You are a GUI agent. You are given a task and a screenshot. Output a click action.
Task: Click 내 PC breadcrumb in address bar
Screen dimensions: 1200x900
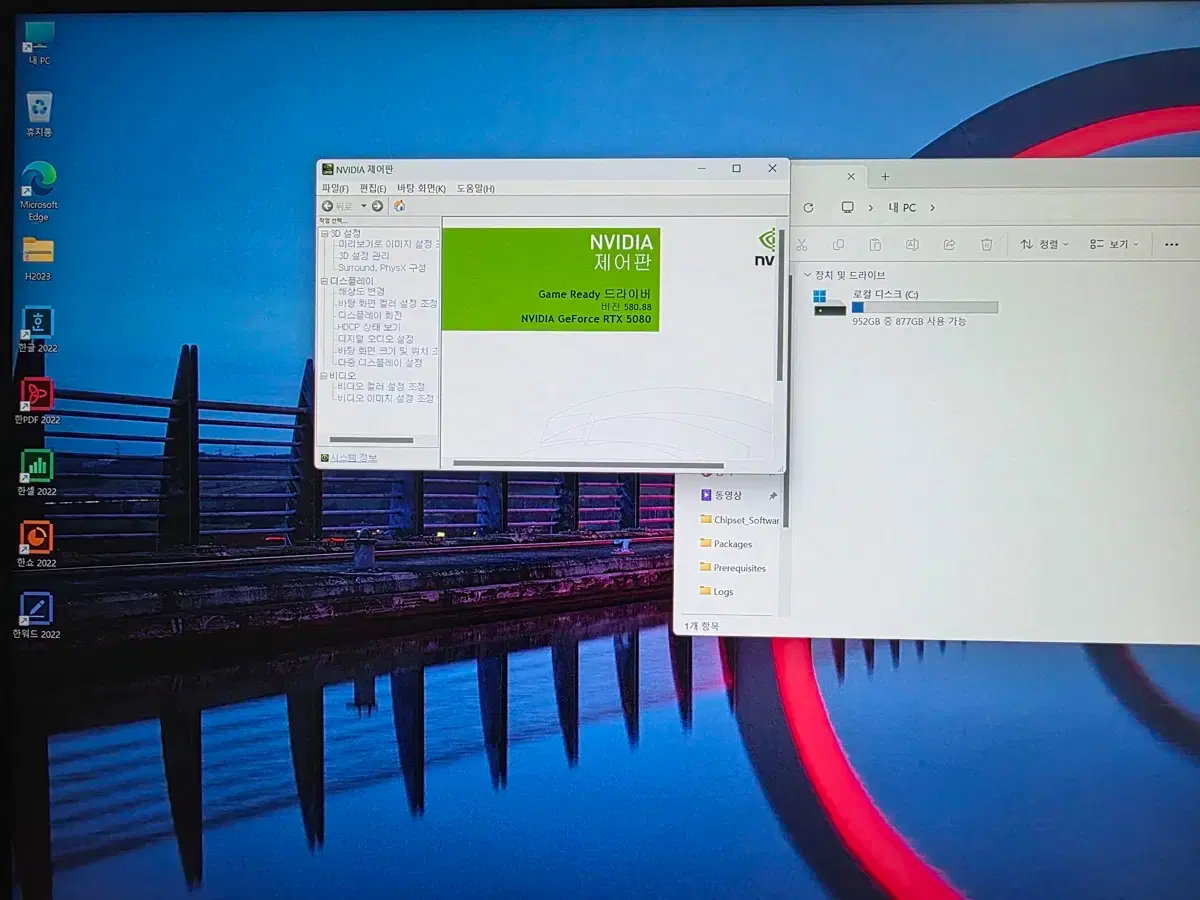coord(902,208)
